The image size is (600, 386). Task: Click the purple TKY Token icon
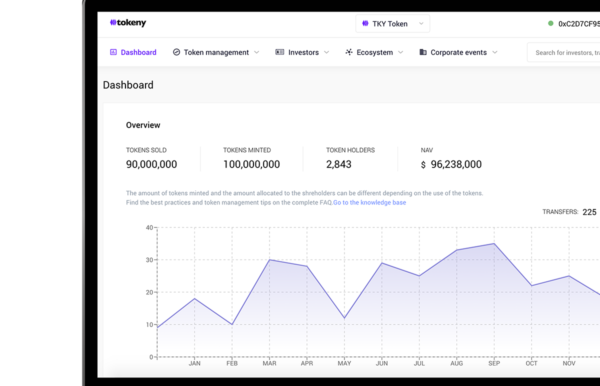click(x=365, y=23)
